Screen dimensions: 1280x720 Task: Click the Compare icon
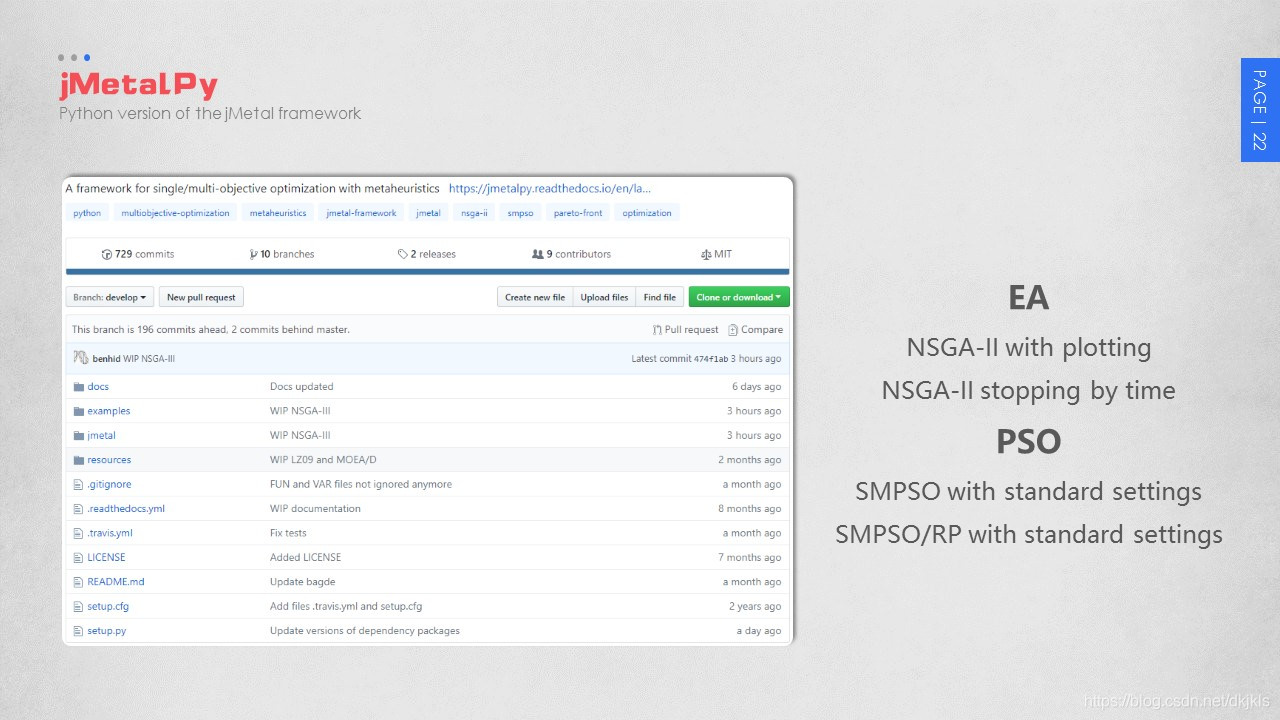tap(733, 330)
